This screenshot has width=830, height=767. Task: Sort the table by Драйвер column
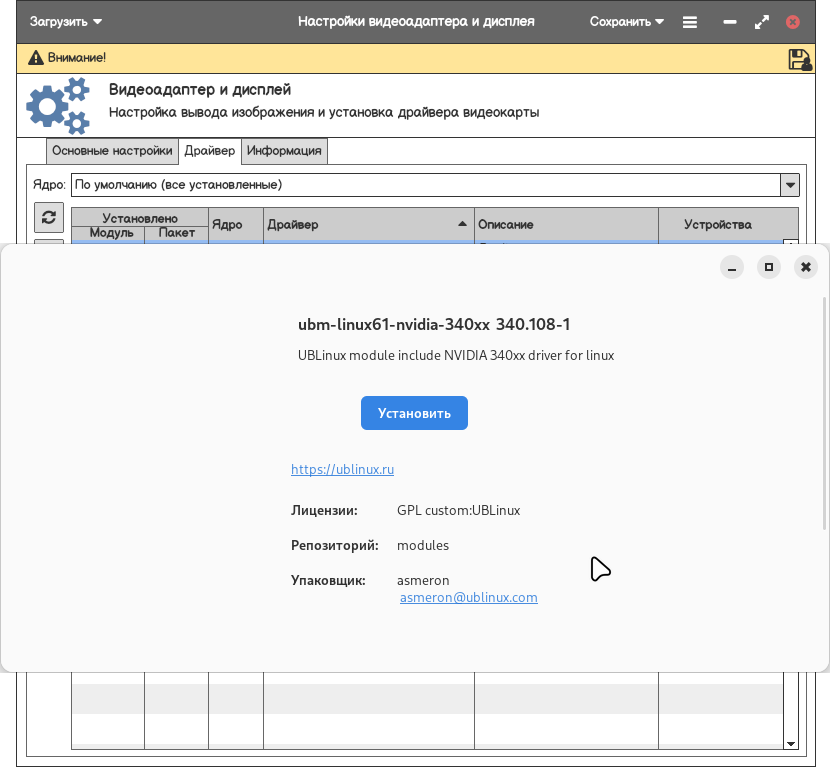pyautogui.click(x=367, y=224)
